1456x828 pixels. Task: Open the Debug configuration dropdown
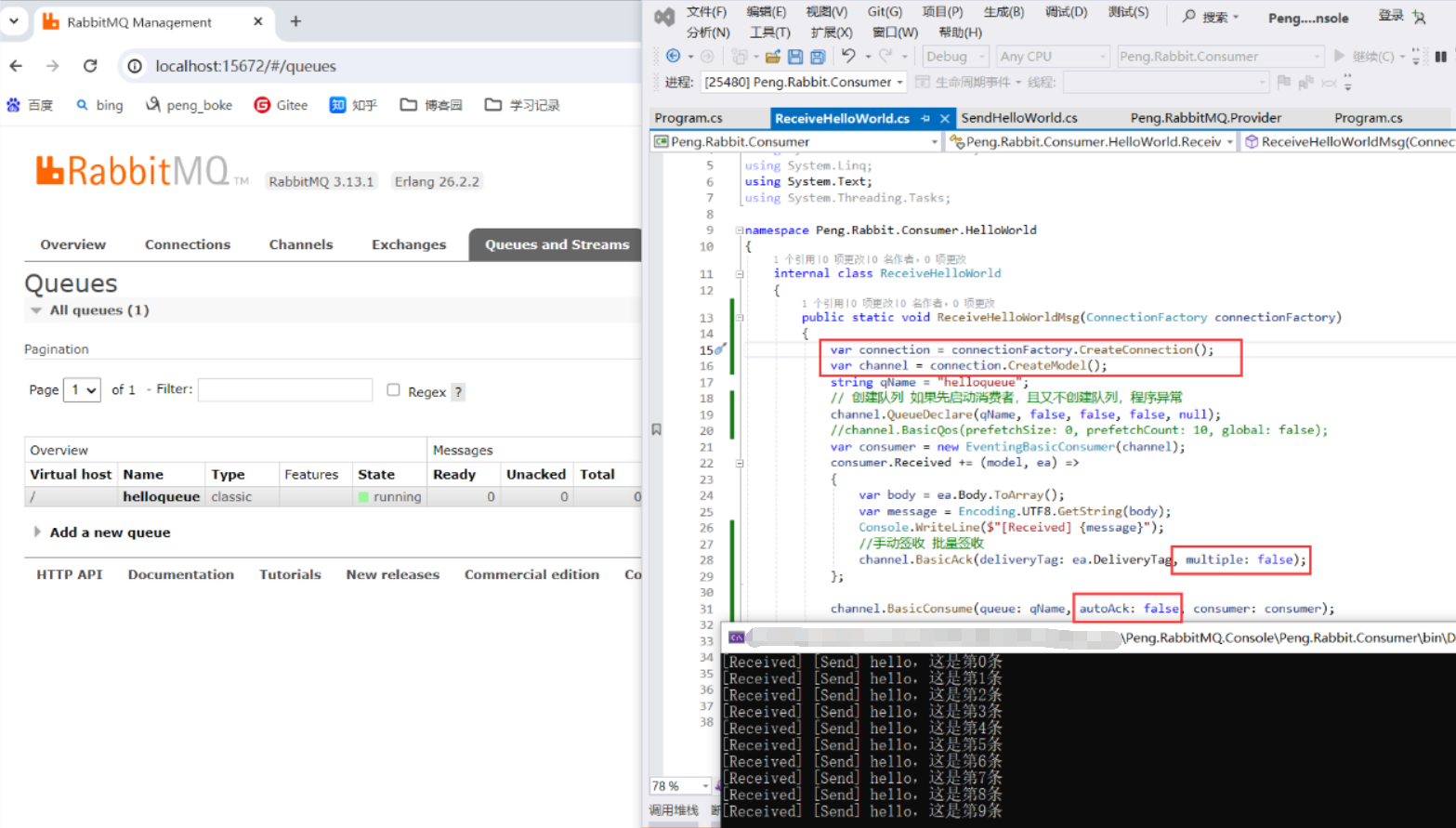956,57
